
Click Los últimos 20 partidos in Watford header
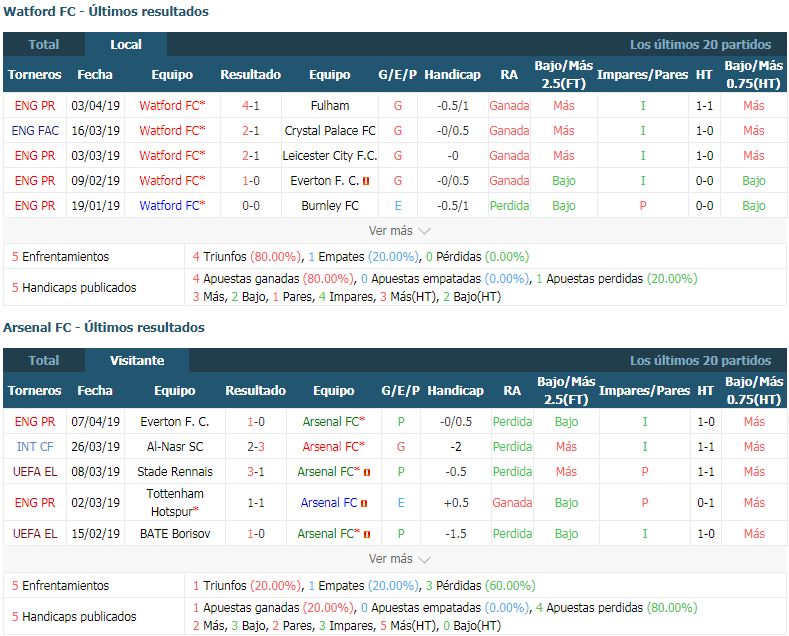[700, 45]
